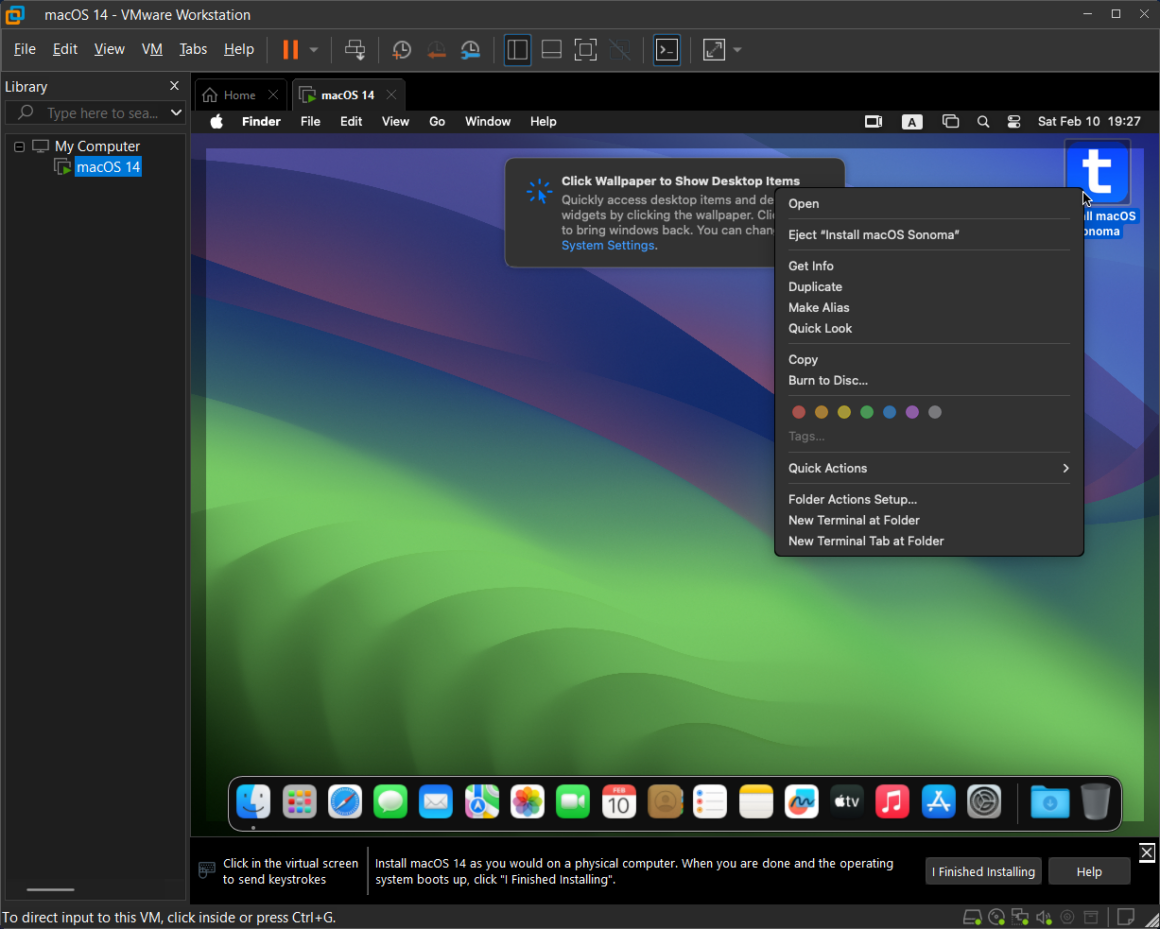
Task: Apply the purple tag color
Action: (912, 412)
